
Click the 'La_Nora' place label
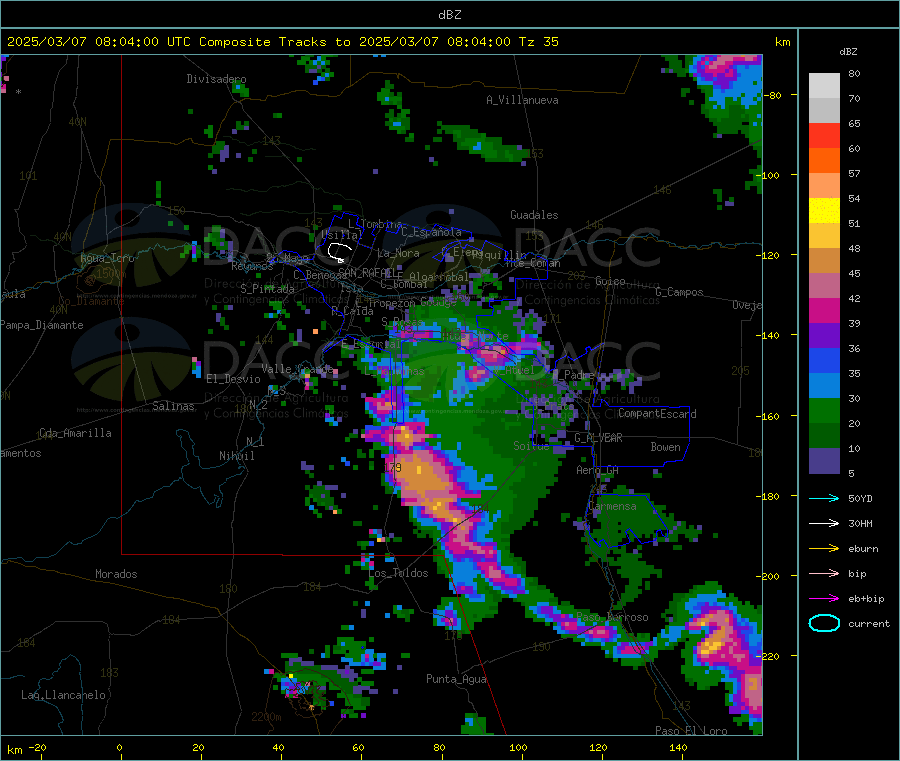[398, 253]
